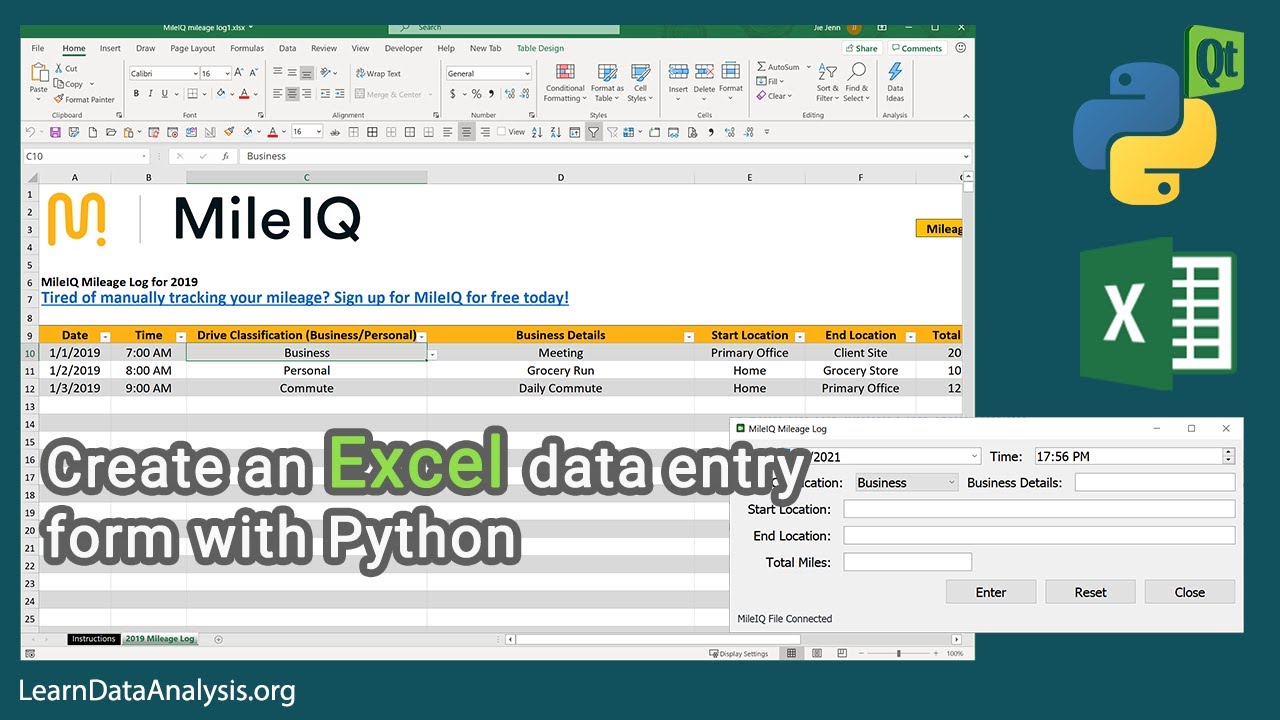The height and width of the screenshot is (720, 1280).
Task: Click the End Location input field
Action: [x=1039, y=535]
